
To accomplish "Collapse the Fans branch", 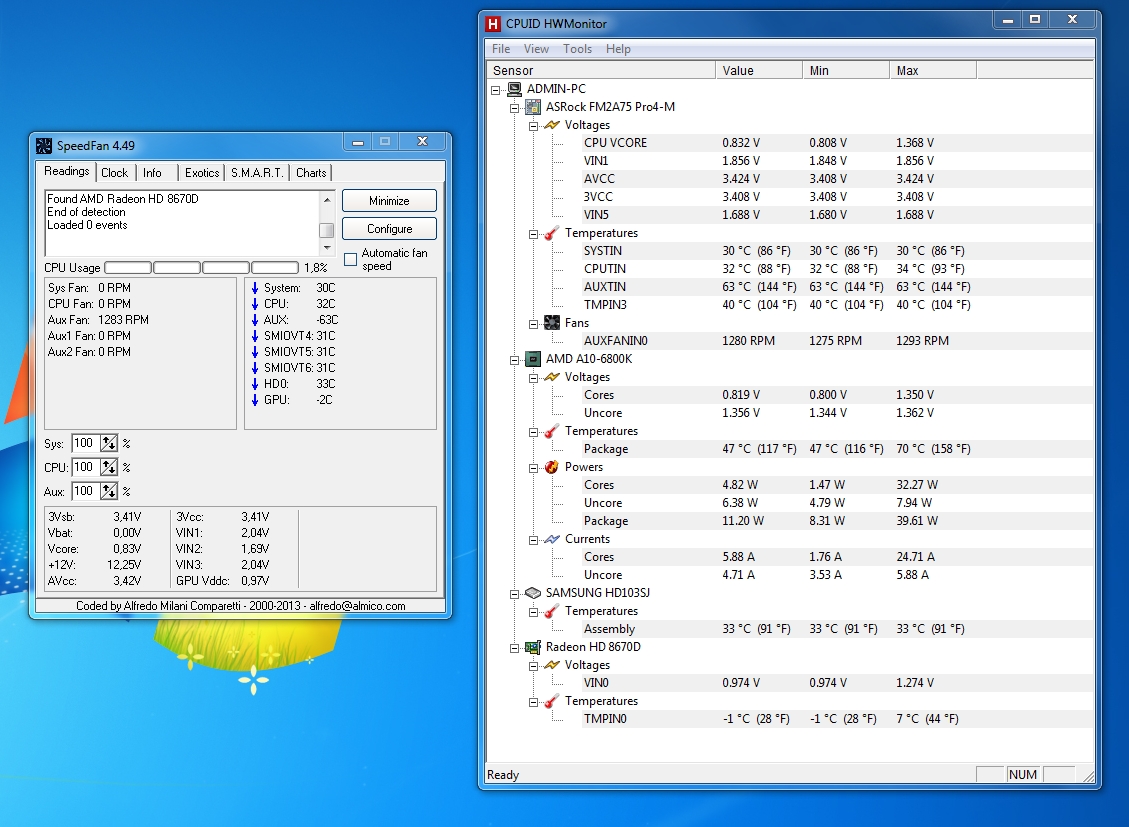I will [x=533, y=324].
